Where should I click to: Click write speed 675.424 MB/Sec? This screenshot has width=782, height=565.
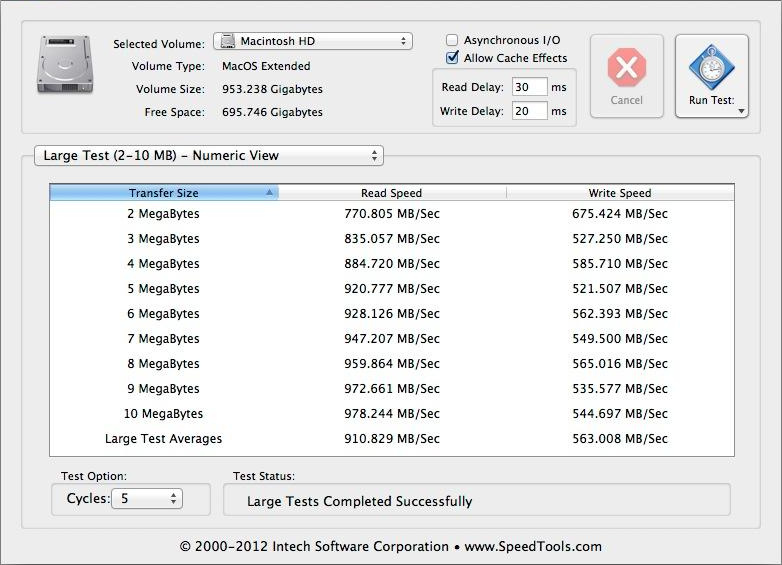(x=620, y=213)
